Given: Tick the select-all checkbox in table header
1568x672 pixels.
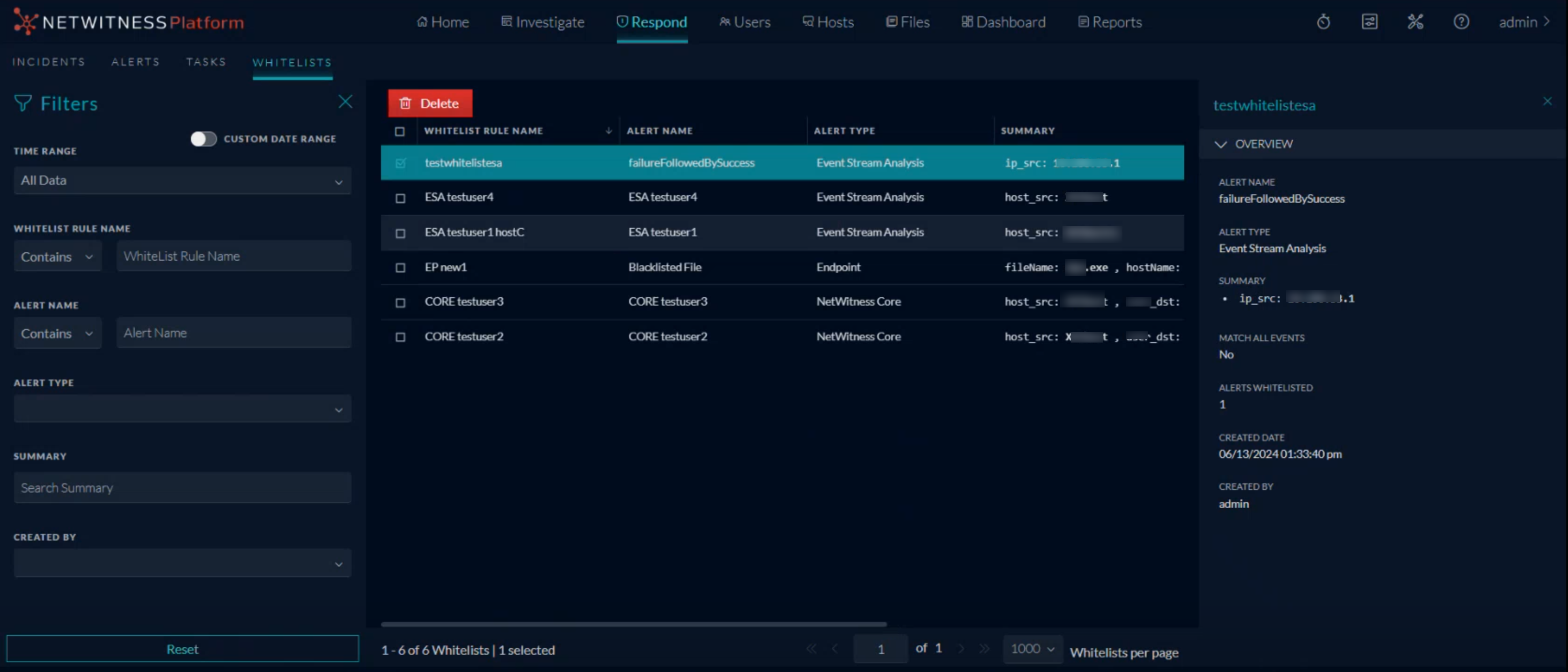Looking at the screenshot, I should pyautogui.click(x=399, y=131).
